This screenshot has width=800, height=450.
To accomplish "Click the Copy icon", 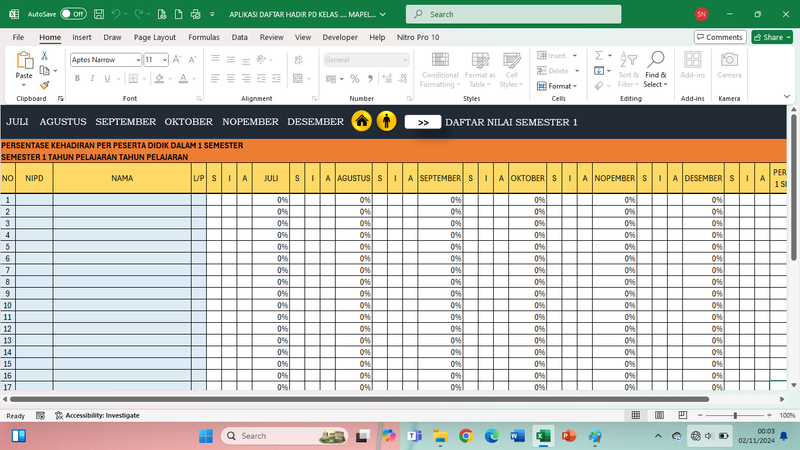I will point(44,70).
